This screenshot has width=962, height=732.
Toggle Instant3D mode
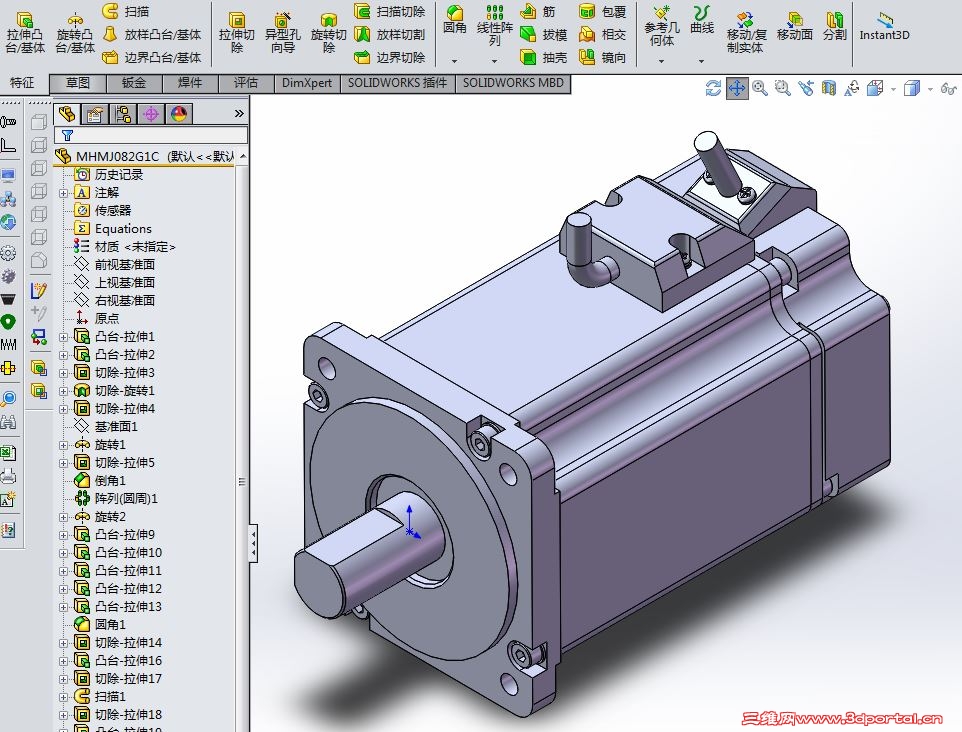884,27
